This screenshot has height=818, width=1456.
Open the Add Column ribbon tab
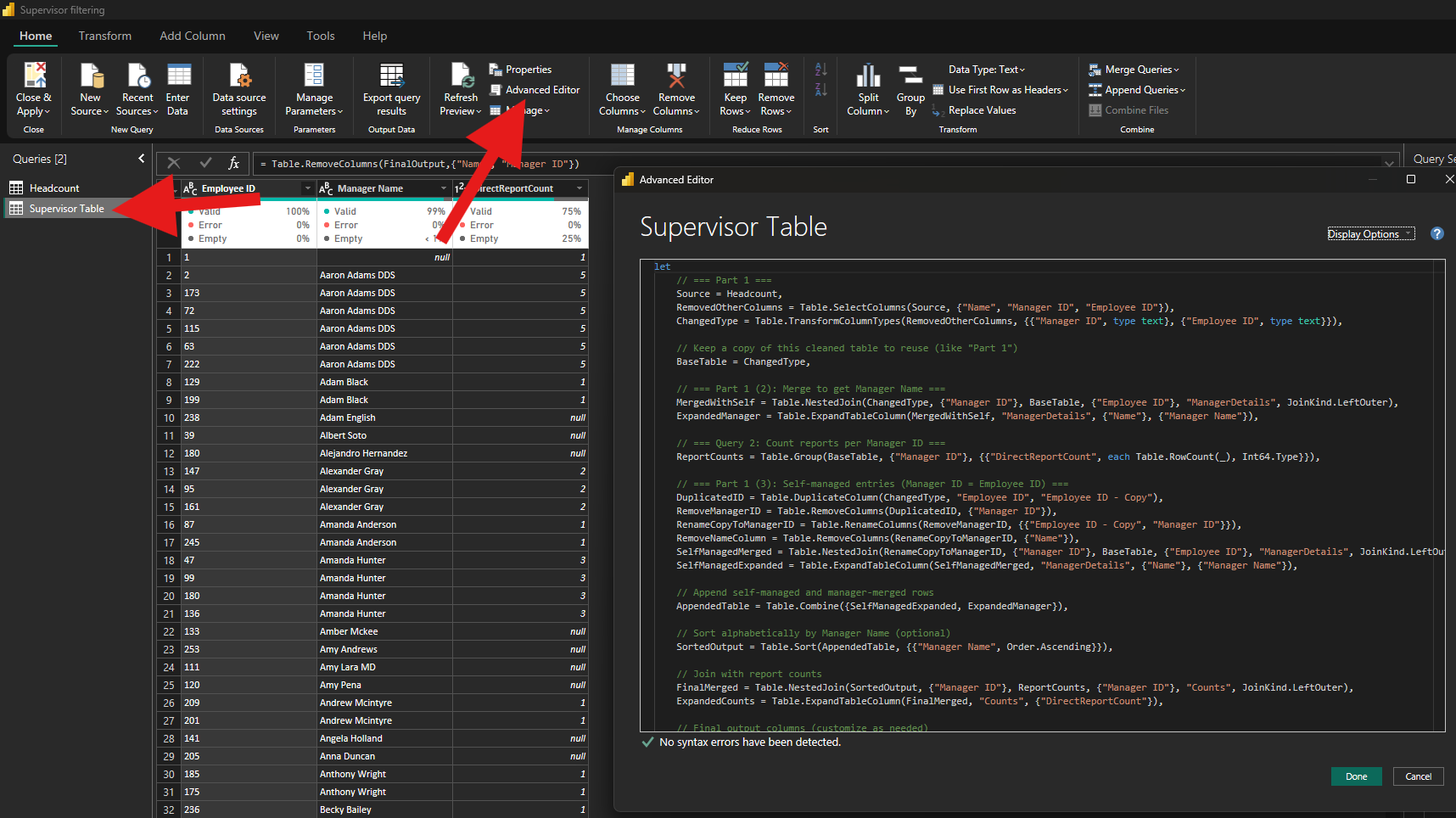click(x=192, y=36)
